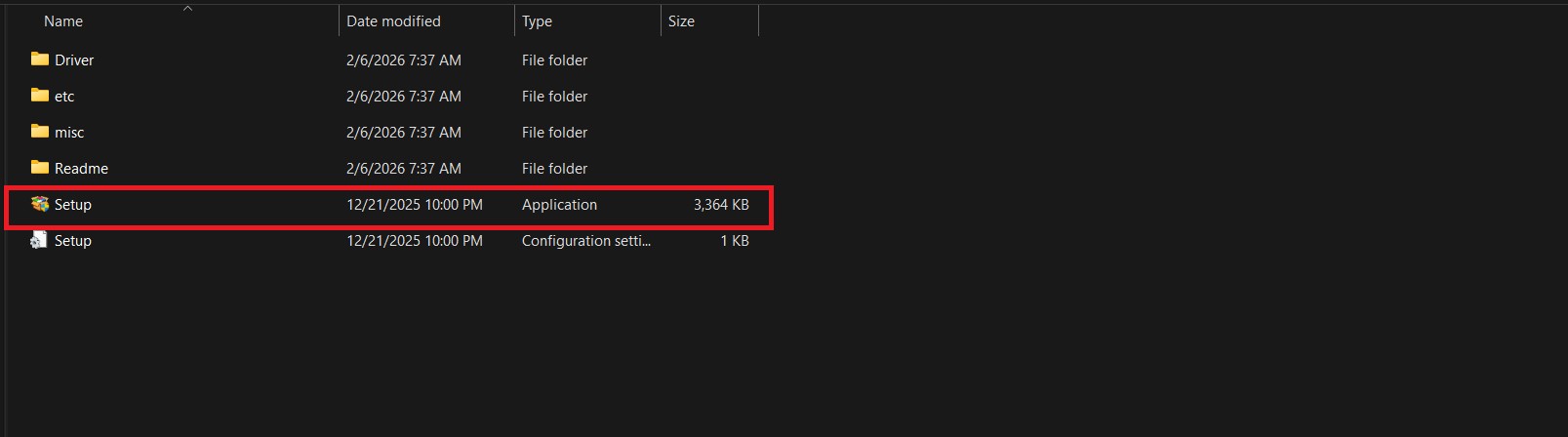Click the Readme folder name text
The image size is (1568, 437).
coord(81,169)
